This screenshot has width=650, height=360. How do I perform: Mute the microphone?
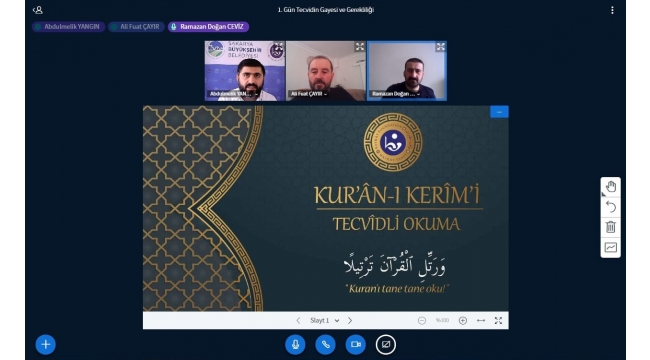point(295,345)
